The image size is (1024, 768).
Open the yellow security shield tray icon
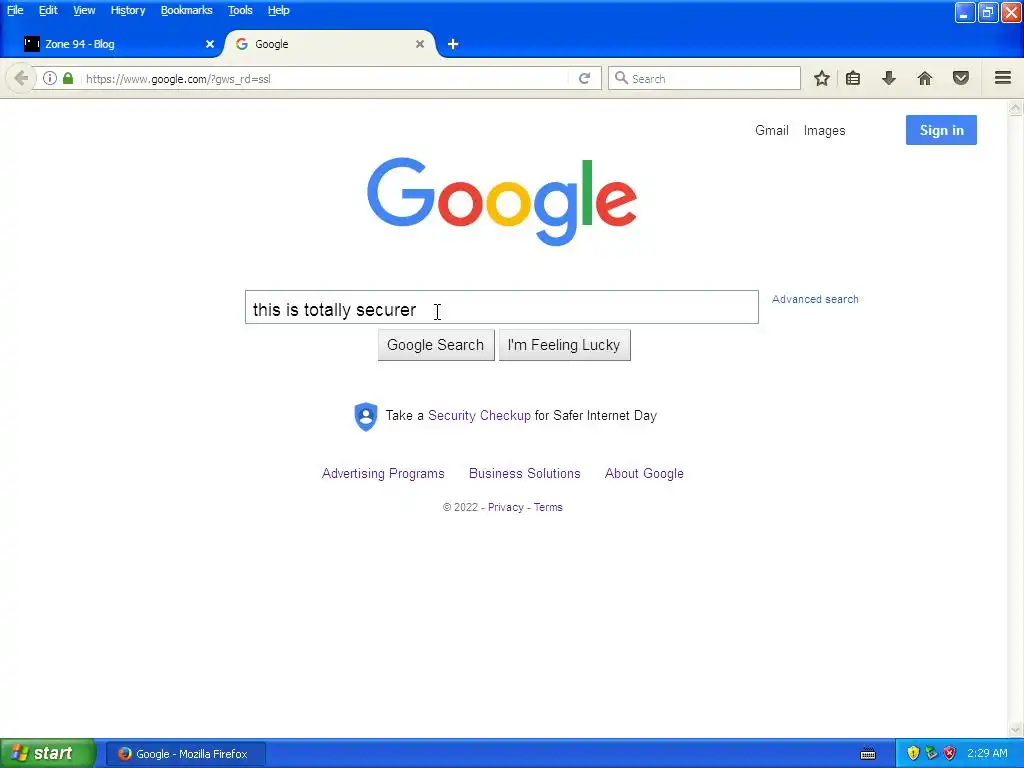click(x=913, y=754)
